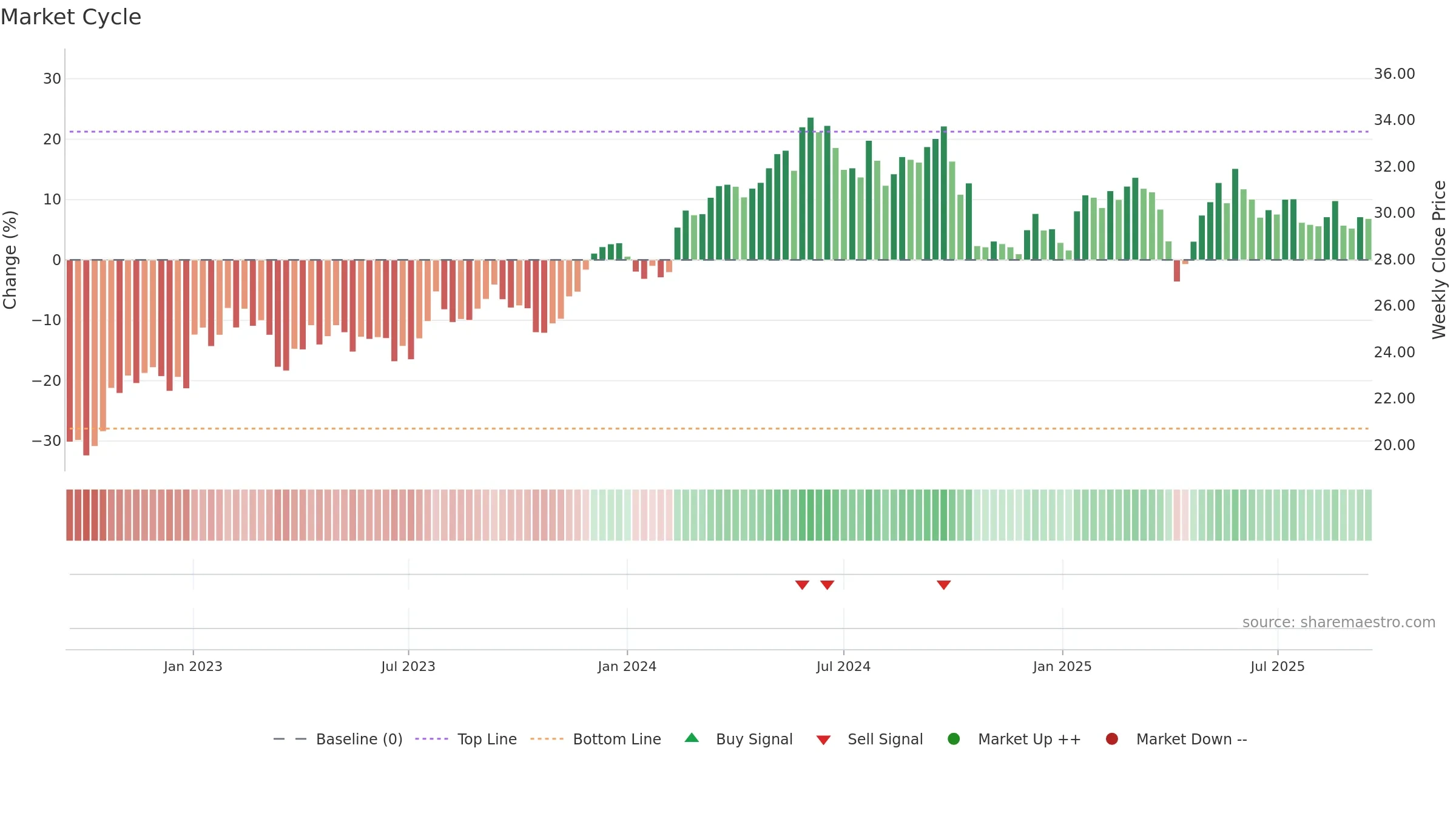
Task: Click the Change (%) axis title
Action: point(10,260)
